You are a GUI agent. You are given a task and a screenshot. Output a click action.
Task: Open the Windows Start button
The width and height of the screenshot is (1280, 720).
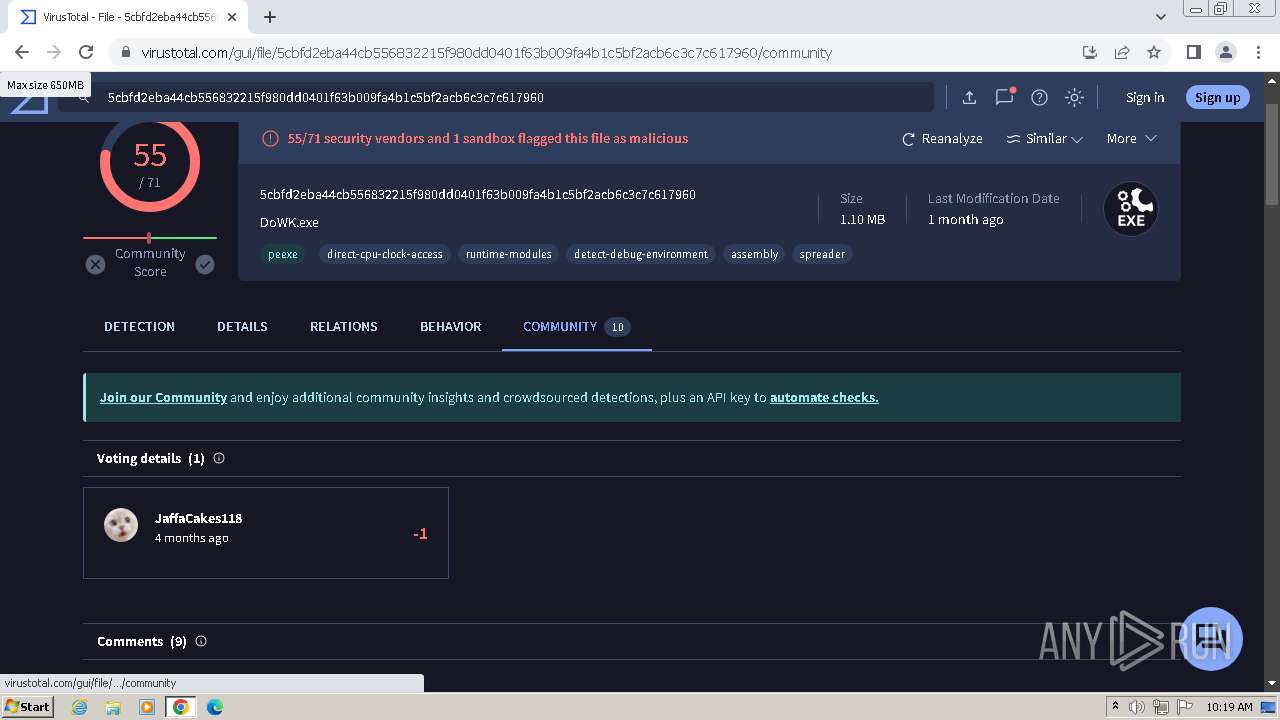click(x=28, y=706)
